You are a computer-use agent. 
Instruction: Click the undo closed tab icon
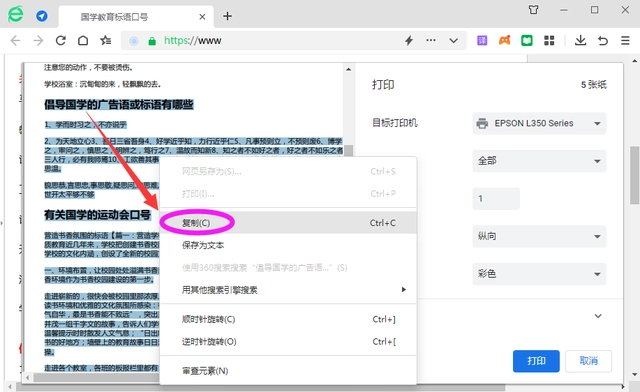click(603, 40)
